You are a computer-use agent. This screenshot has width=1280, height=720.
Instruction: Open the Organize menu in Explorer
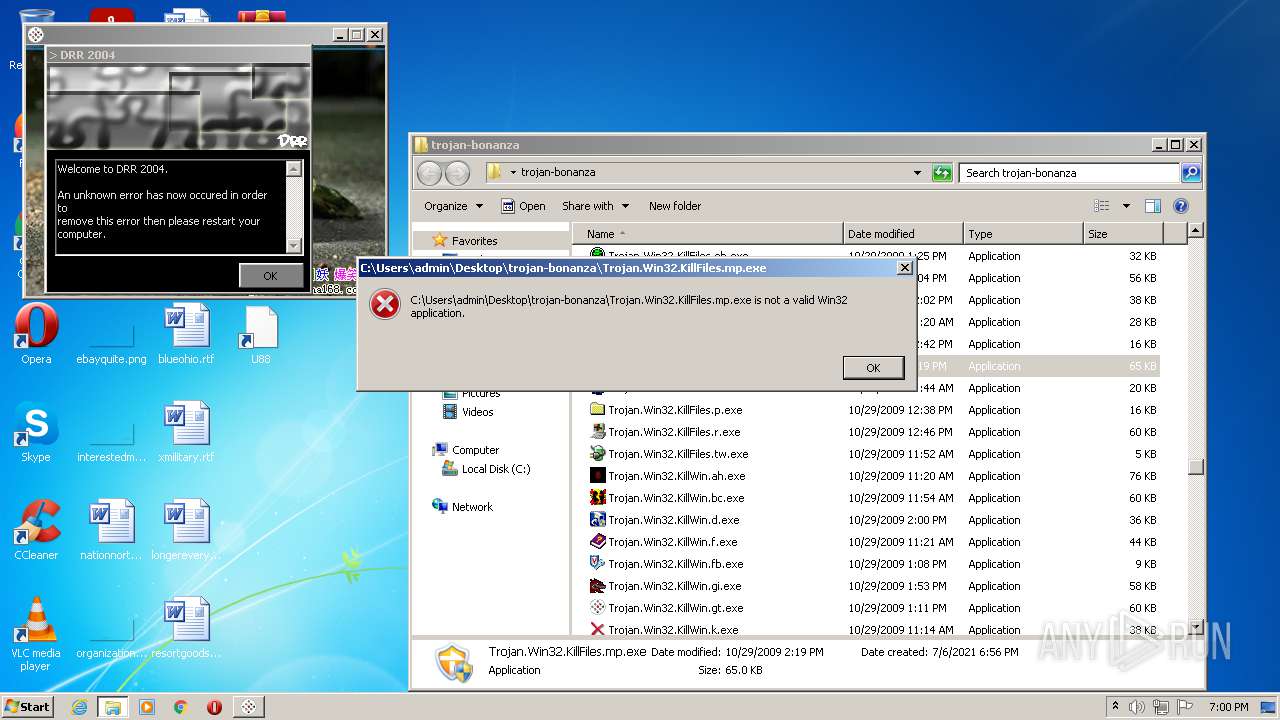coord(453,206)
